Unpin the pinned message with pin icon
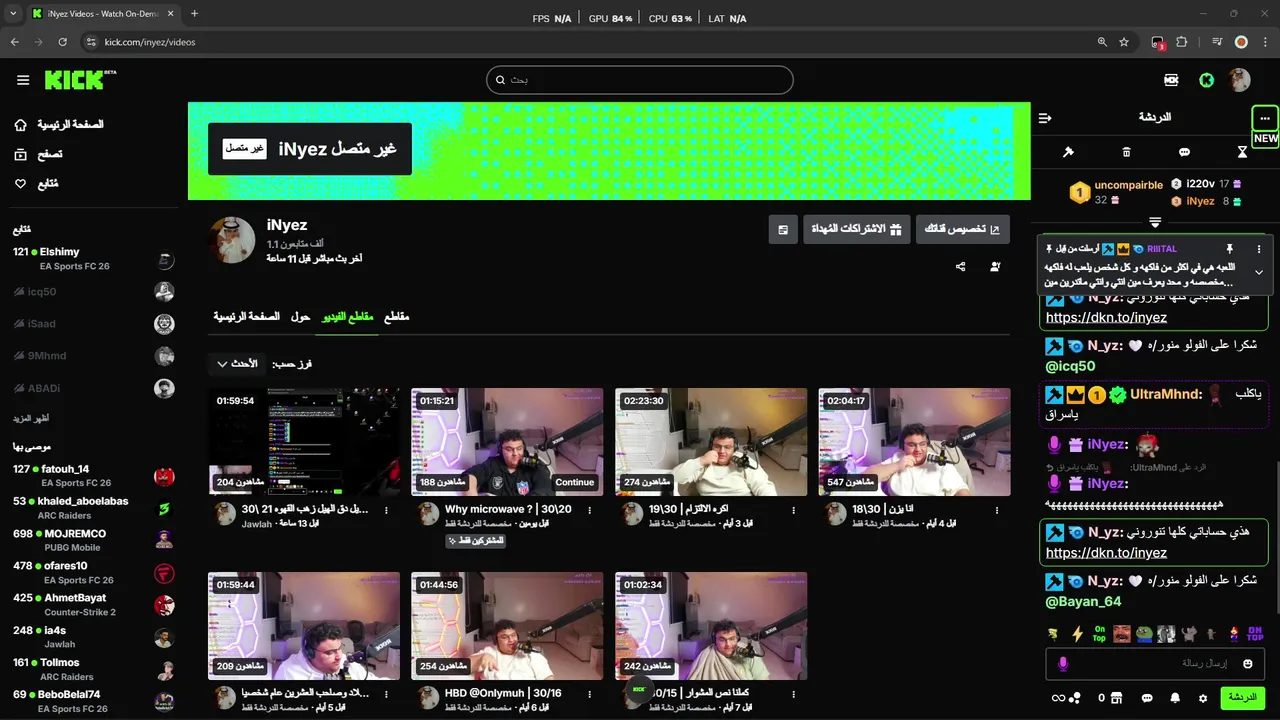The width and height of the screenshot is (1280, 720). point(1230,248)
